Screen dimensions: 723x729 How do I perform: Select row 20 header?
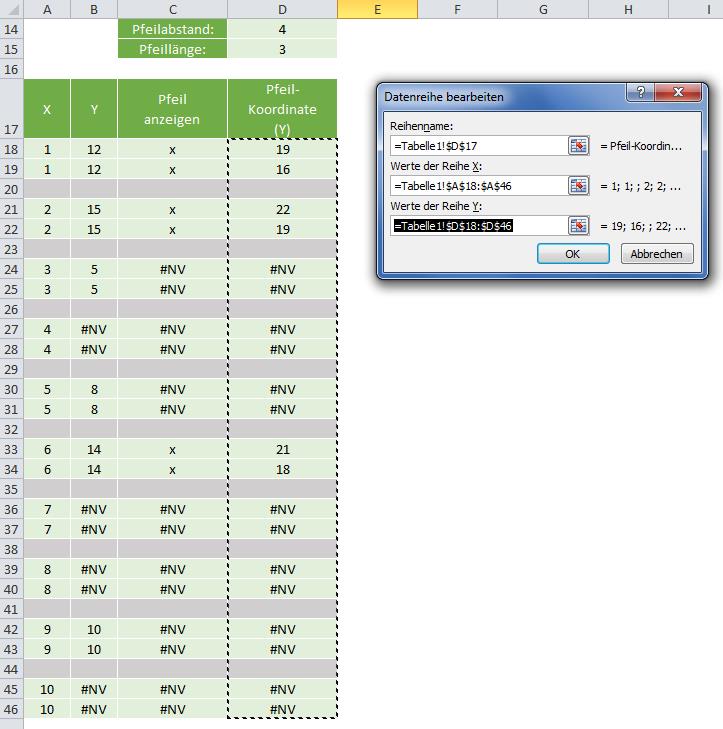(11, 189)
